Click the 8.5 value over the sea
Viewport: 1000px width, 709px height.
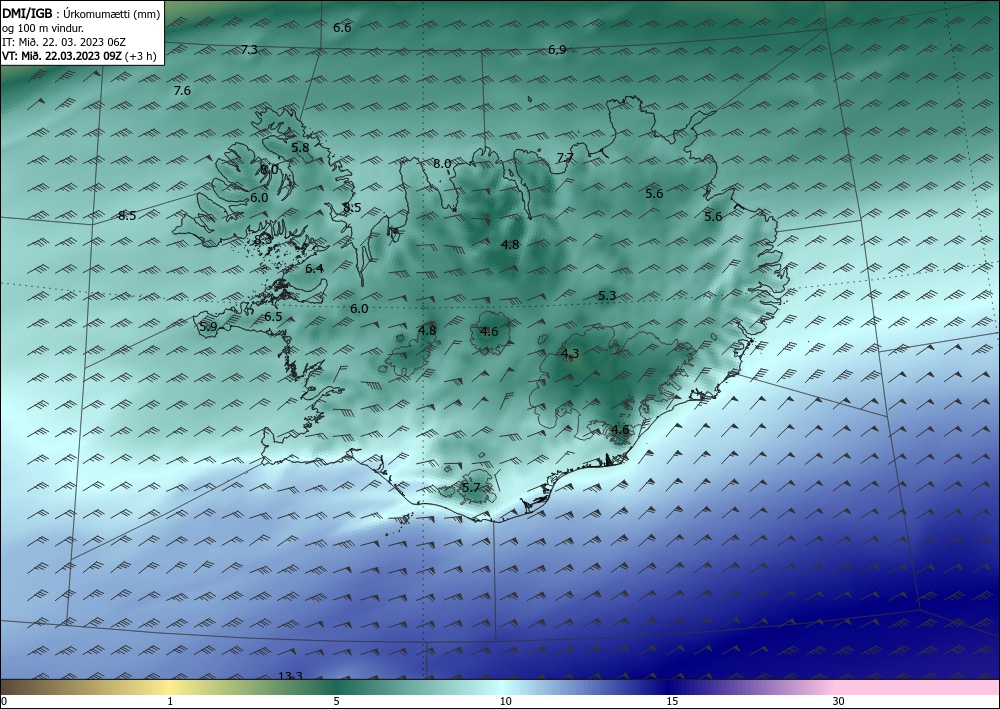pyautogui.click(x=127, y=216)
